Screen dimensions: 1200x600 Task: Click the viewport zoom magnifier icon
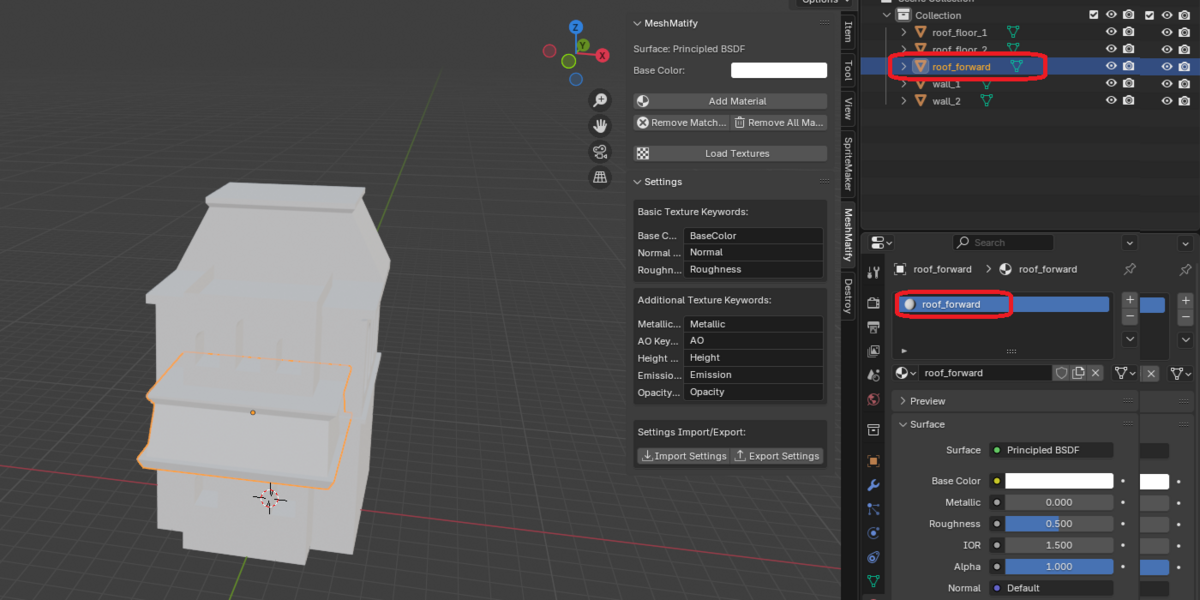coord(600,100)
